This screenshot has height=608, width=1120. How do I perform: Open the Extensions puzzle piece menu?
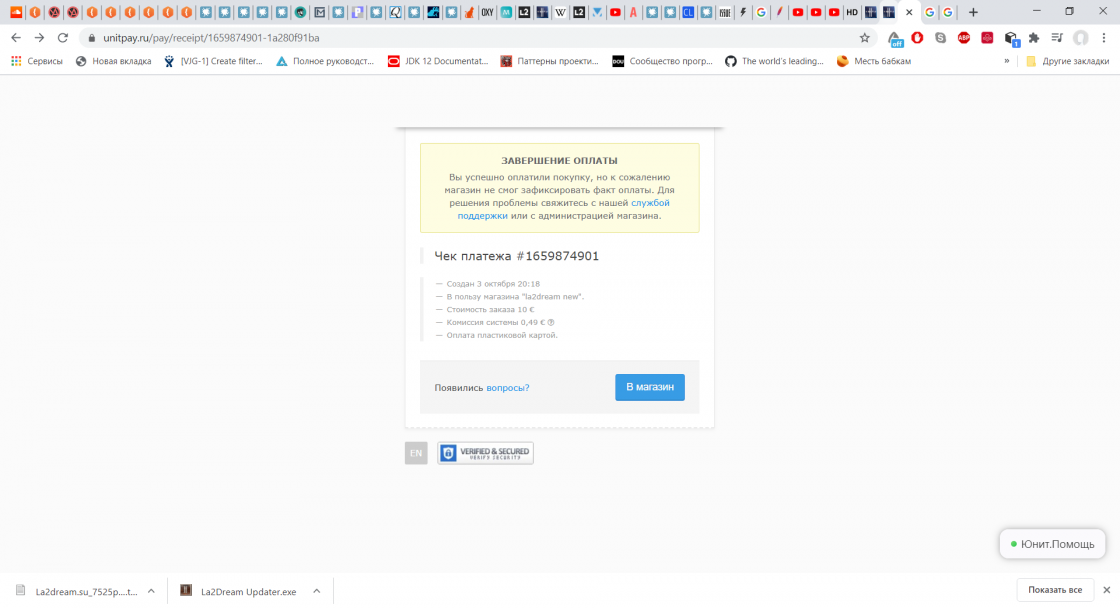tap(1034, 38)
